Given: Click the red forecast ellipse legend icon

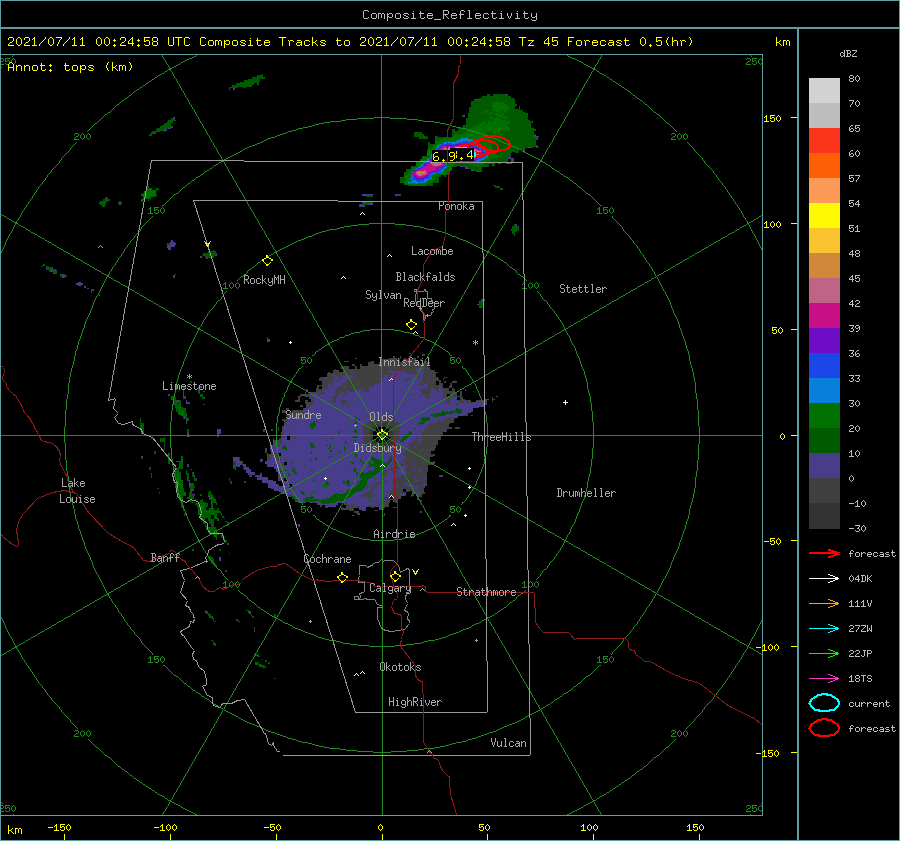Looking at the screenshot, I should 824,728.
